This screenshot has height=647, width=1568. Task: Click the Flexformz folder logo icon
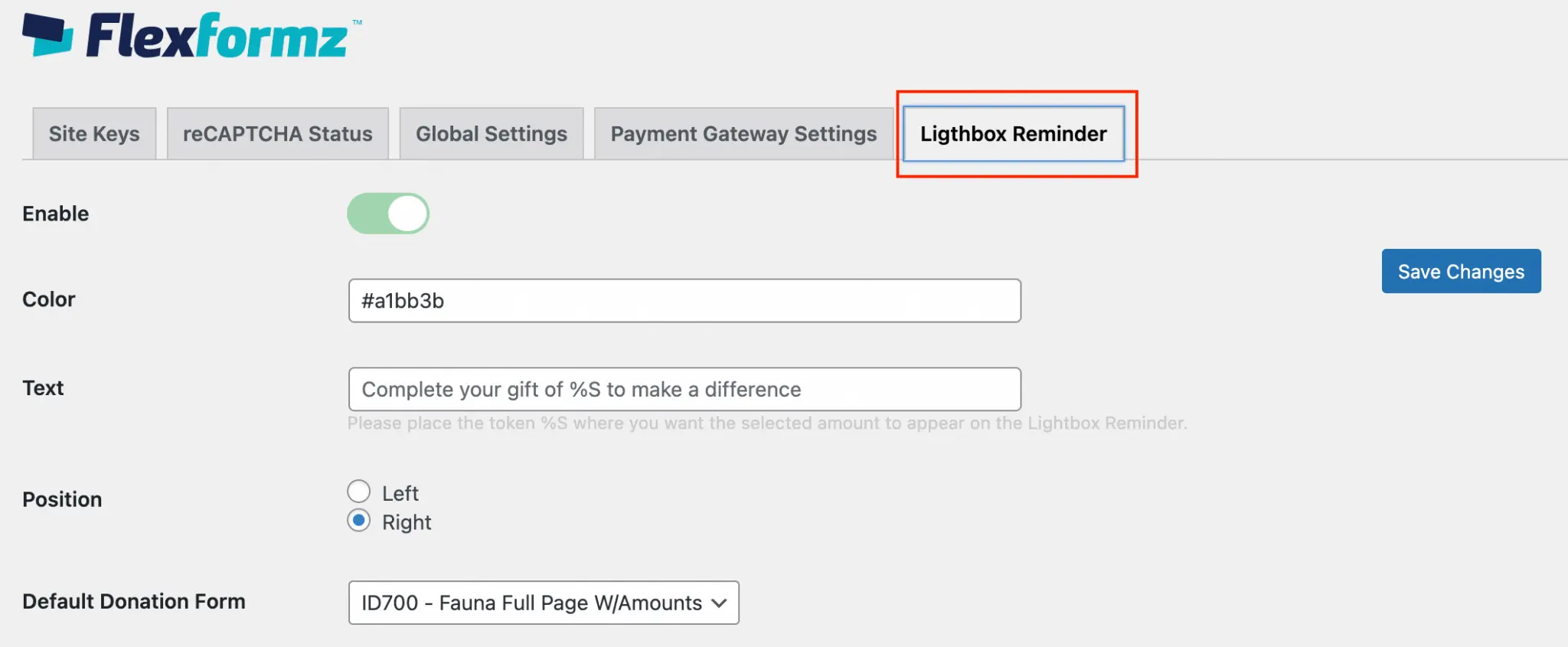tap(47, 35)
